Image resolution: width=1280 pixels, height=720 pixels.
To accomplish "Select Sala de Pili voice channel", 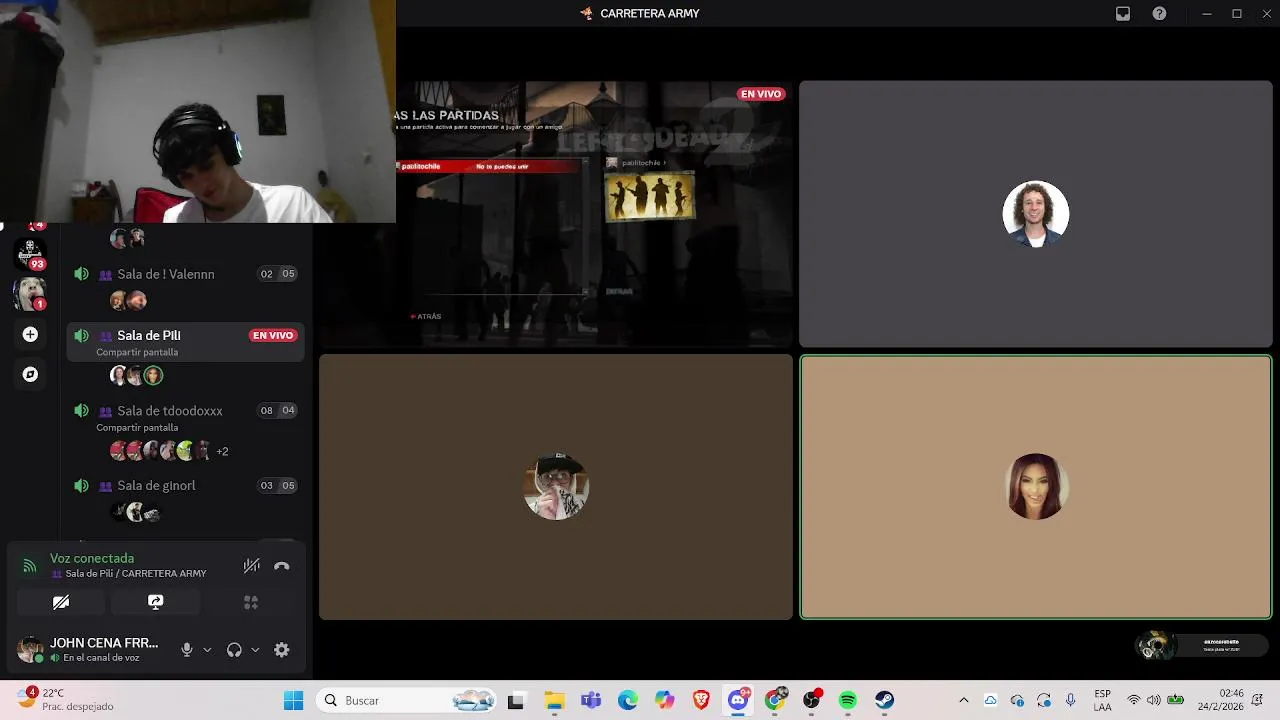I will (x=186, y=342).
